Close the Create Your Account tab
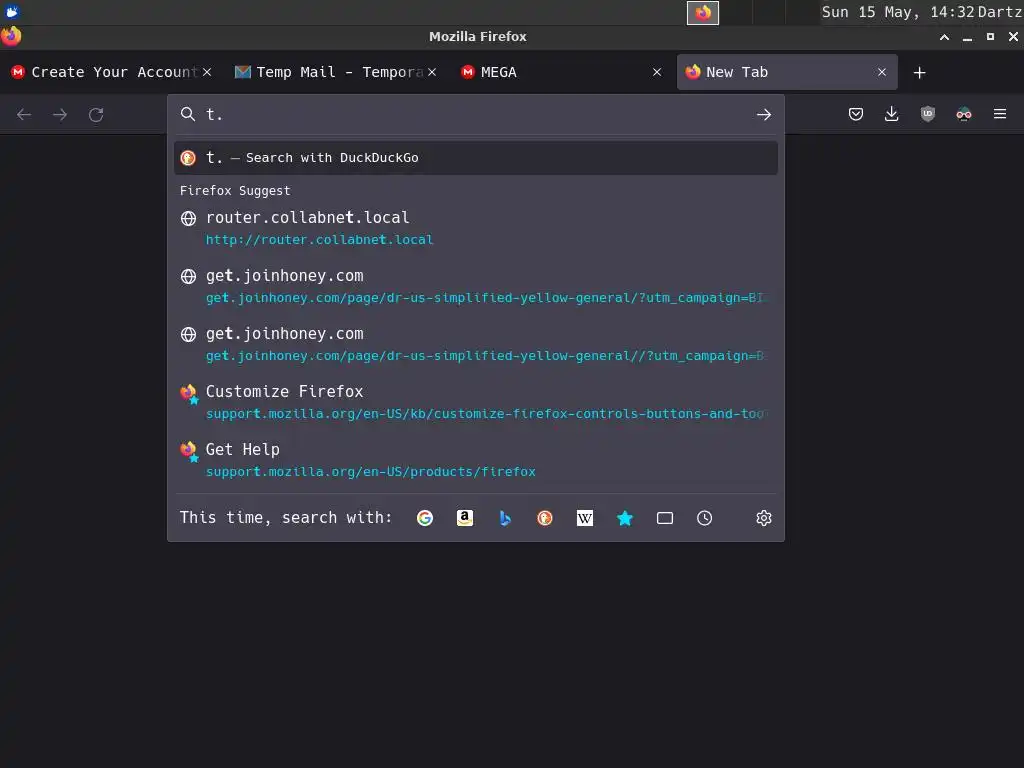The height and width of the screenshot is (768, 1024). click(207, 72)
